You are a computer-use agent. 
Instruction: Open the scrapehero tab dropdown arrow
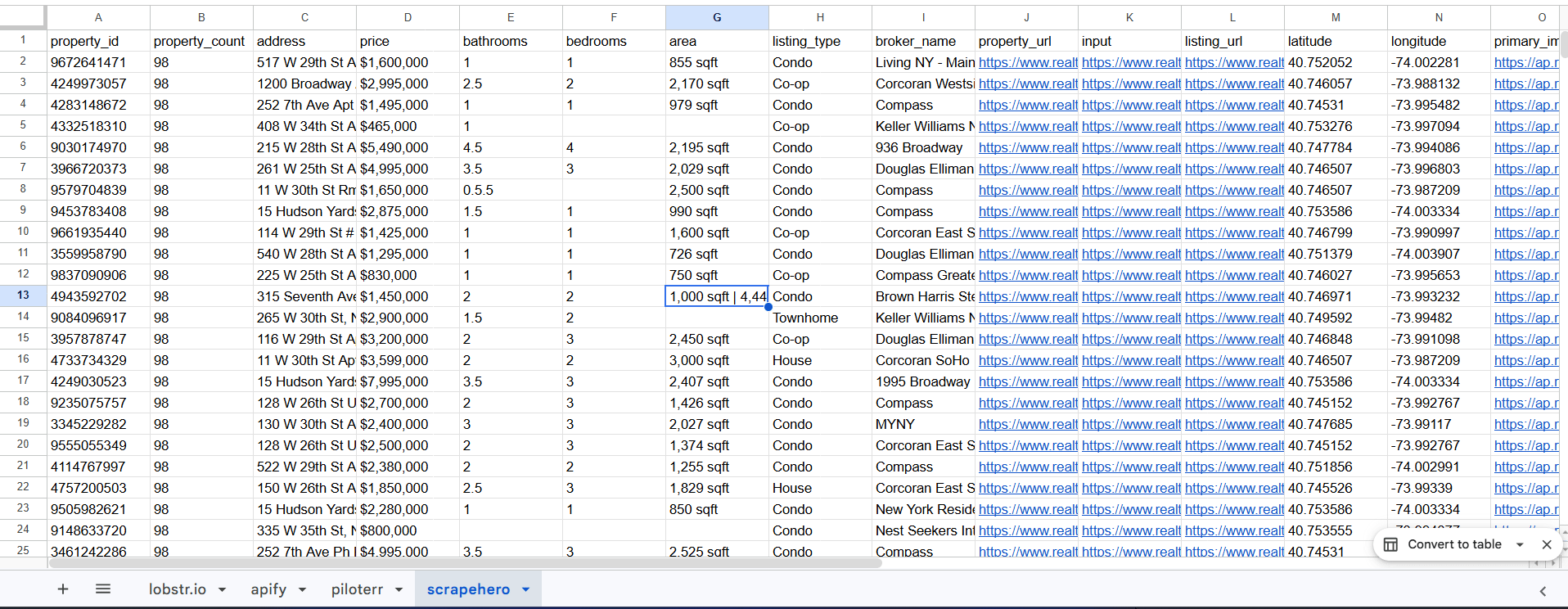525,590
